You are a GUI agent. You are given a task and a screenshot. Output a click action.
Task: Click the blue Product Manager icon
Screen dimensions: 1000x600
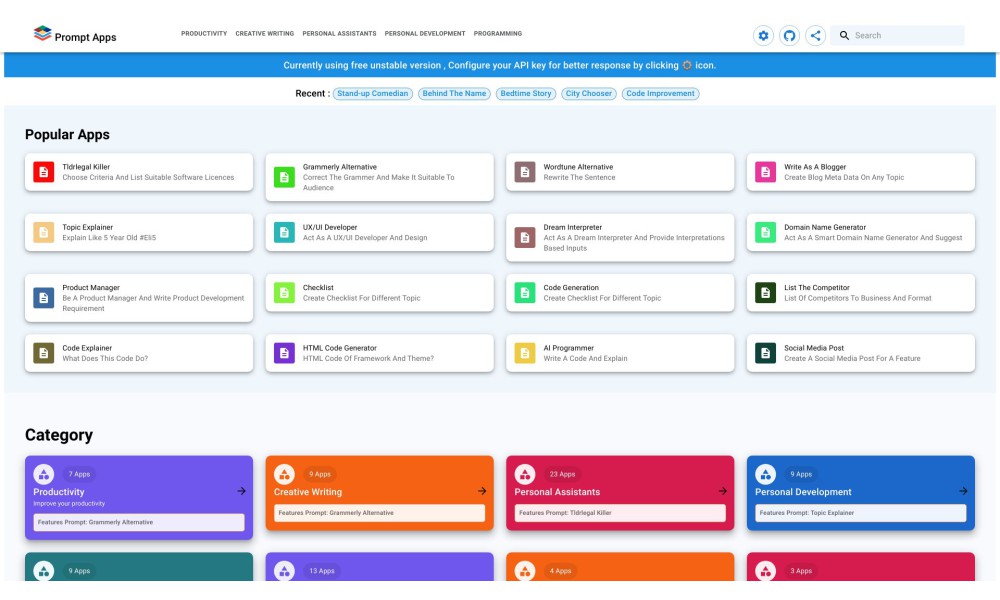(x=43, y=298)
